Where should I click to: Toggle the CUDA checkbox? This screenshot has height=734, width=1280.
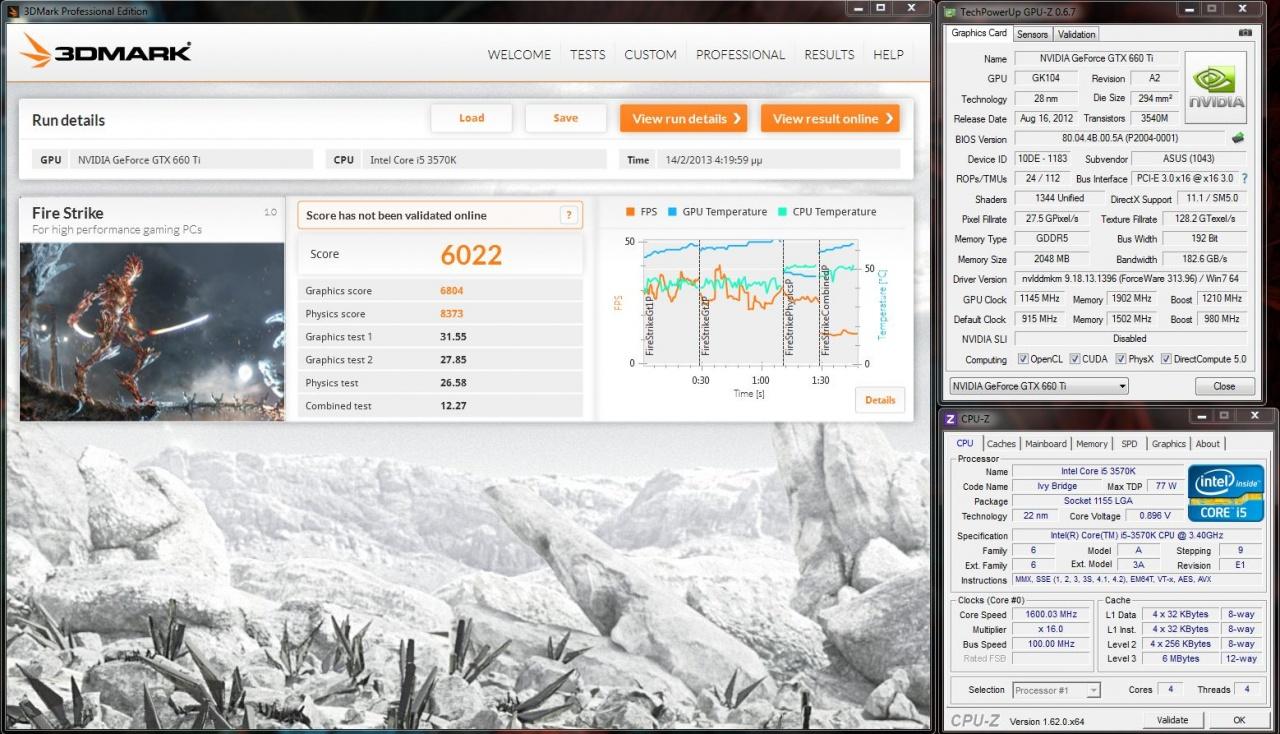(1075, 359)
